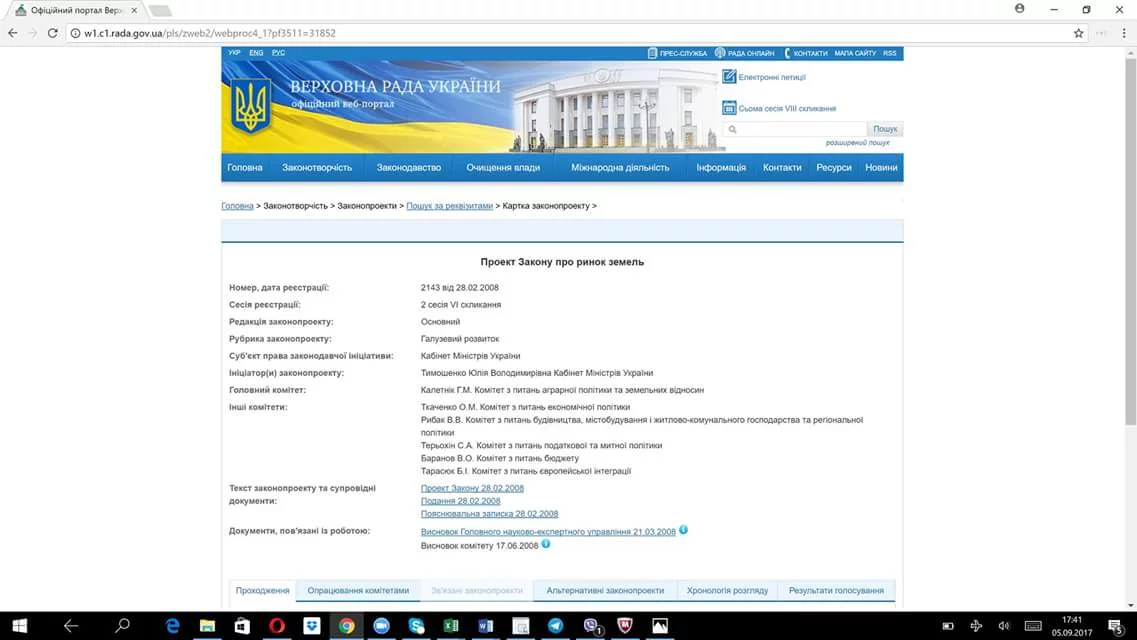Open the Головна navigation menu item

tap(244, 167)
